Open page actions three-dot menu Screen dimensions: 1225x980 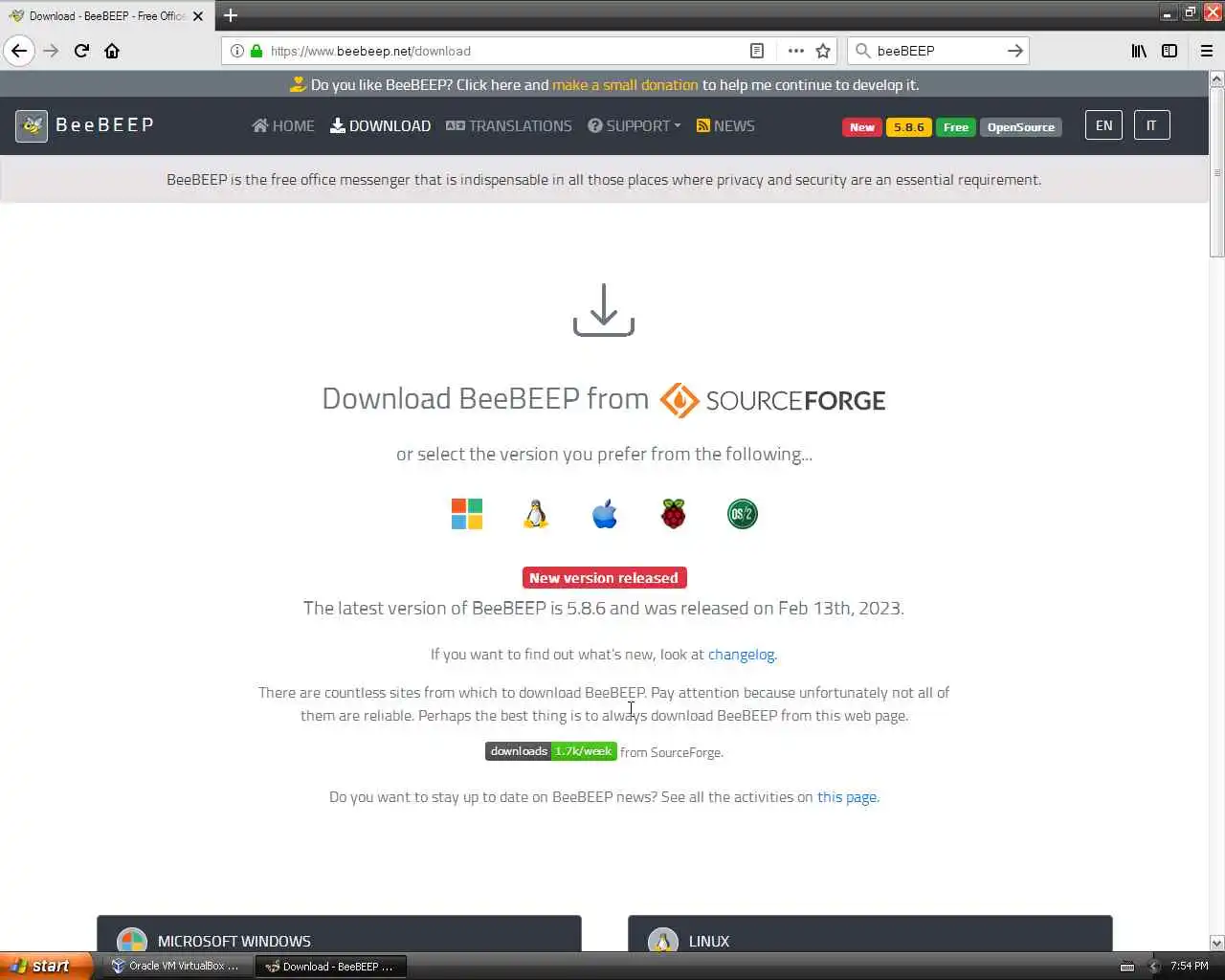[795, 51]
